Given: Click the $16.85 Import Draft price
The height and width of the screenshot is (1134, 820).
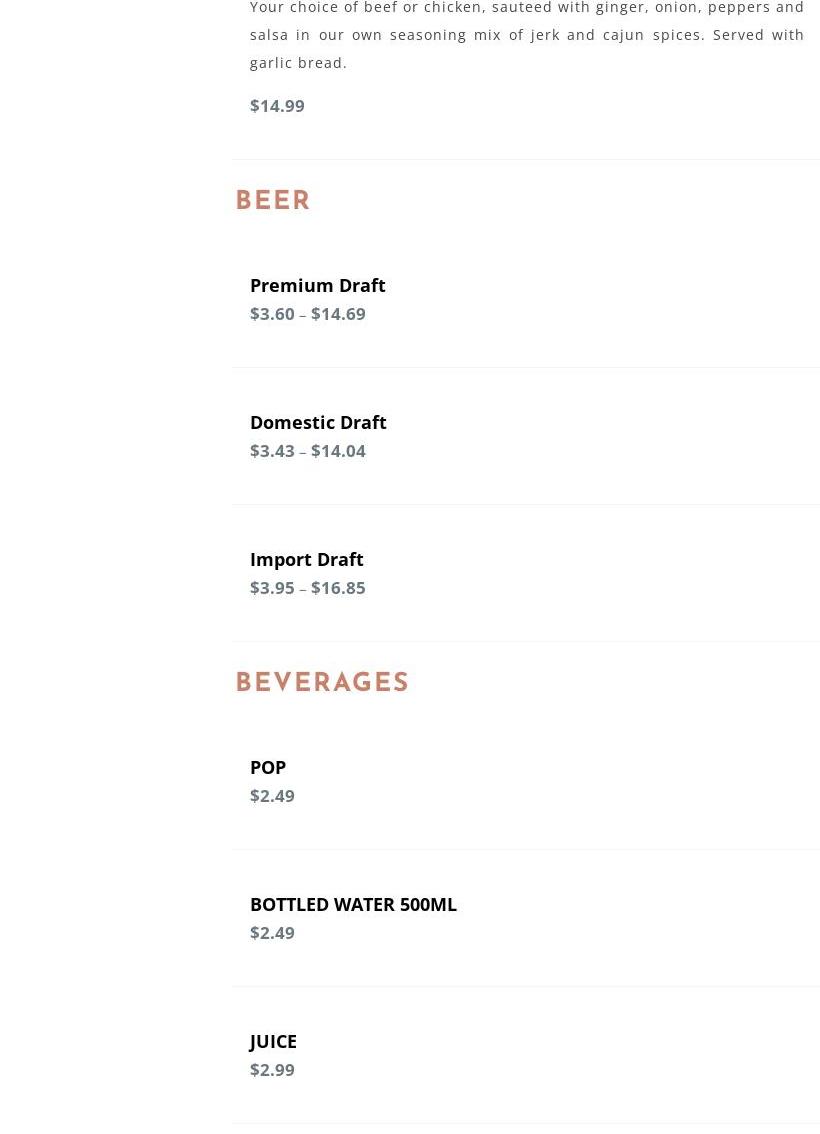Looking at the screenshot, I should [x=338, y=587].
